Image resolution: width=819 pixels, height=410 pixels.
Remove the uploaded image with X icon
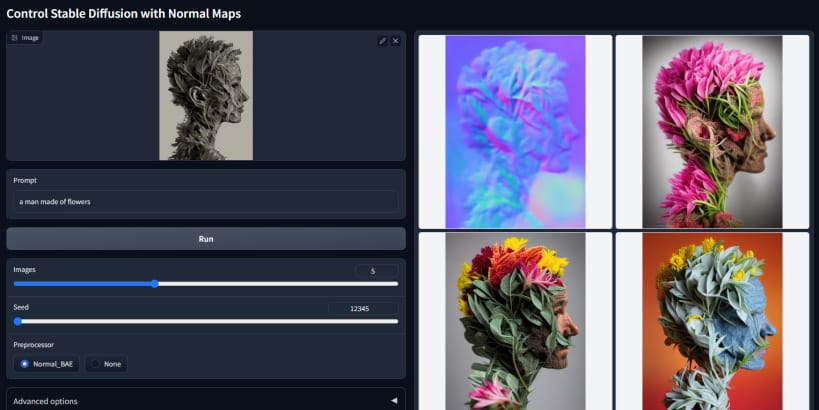coord(395,41)
